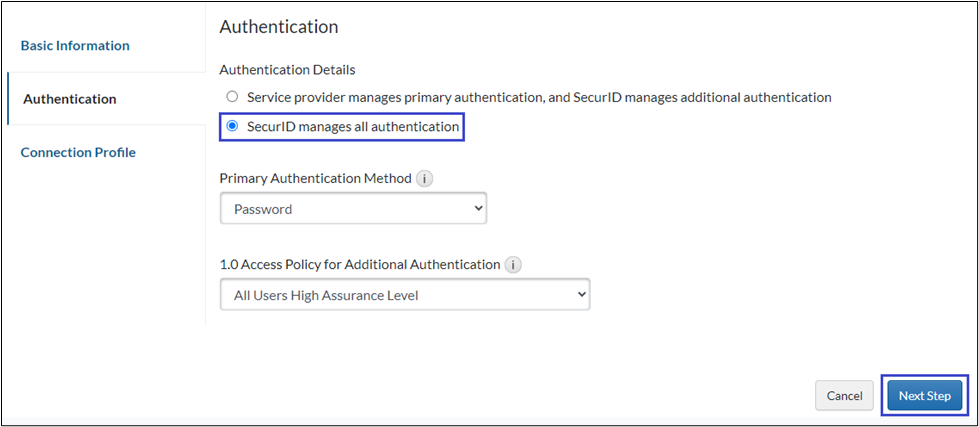
Task: Click info icon beside Primary Authentication Method
Action: click(424, 179)
